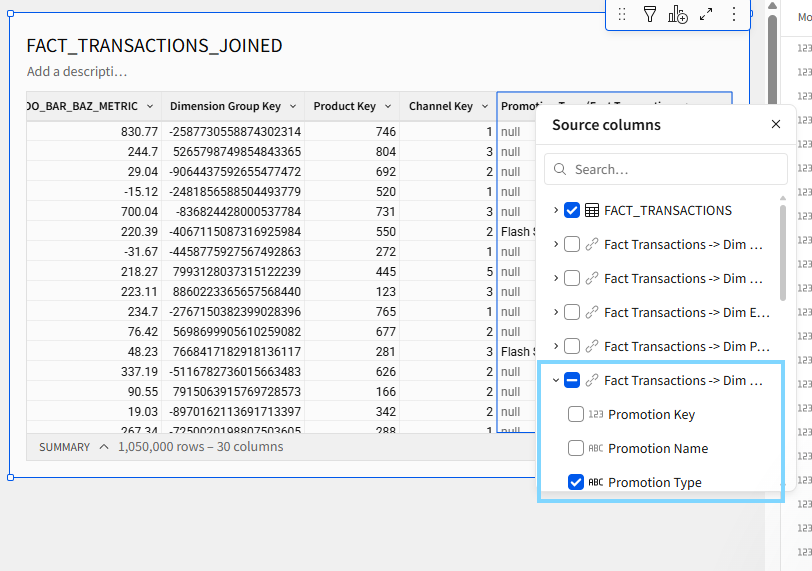Click the cell -2587730558874302314
Viewport: 812px width, 571px height.
coord(235,132)
